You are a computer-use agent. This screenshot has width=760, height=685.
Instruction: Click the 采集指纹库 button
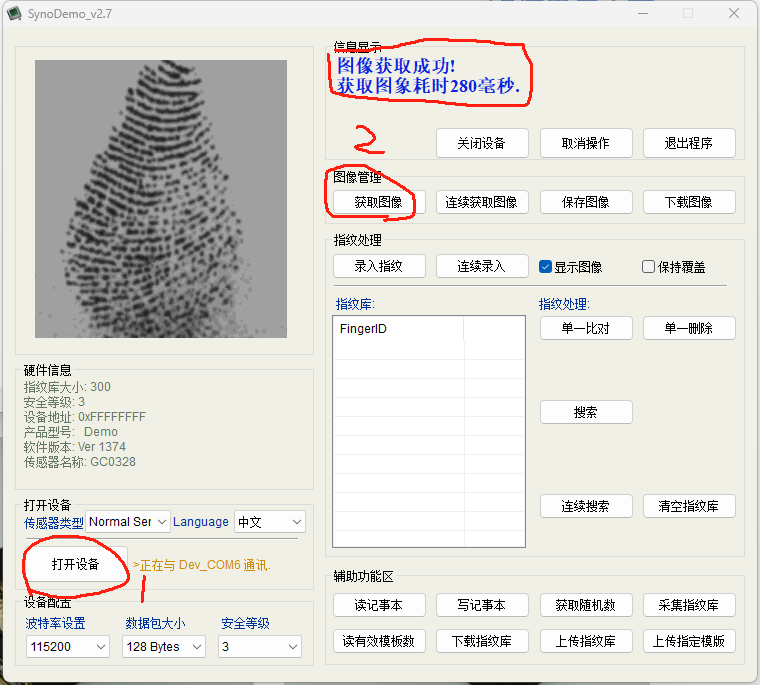tap(689, 605)
